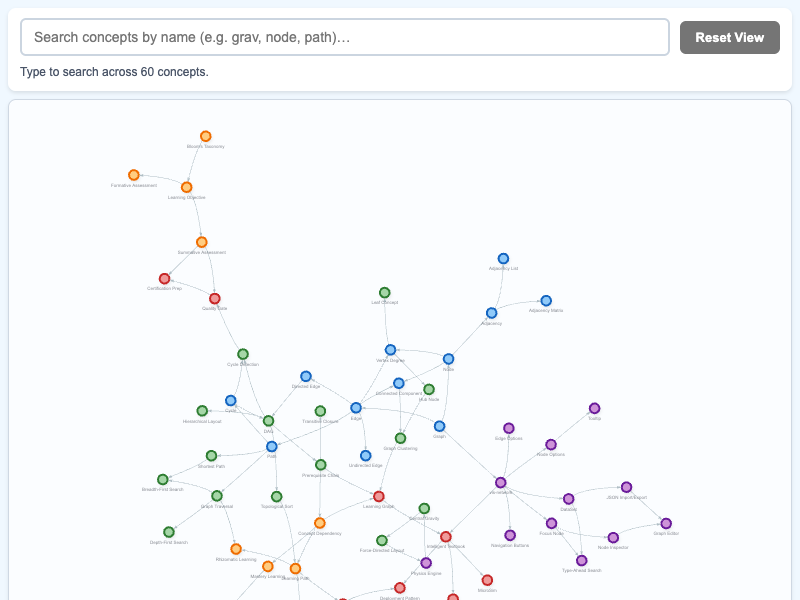Select the Formative Assessment node
Viewport: 800px width, 600px height.
tap(134, 175)
